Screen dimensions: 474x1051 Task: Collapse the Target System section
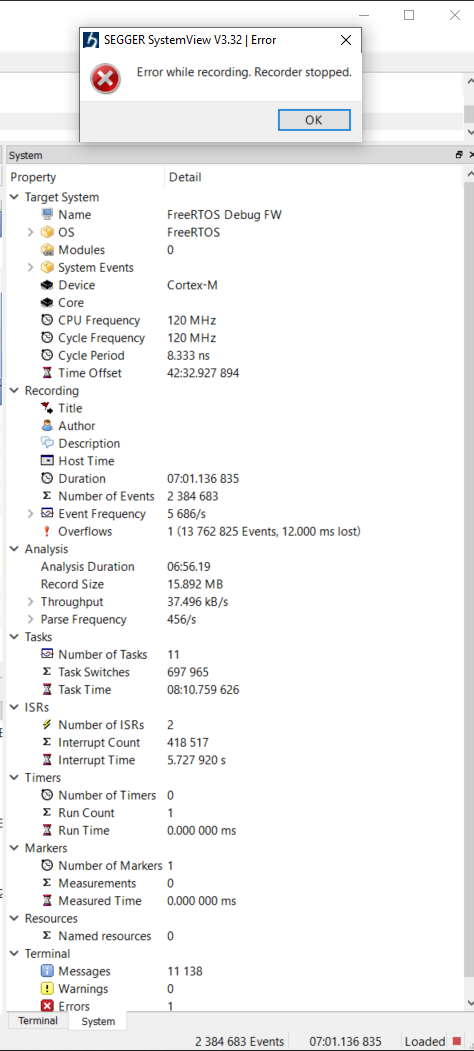point(15,197)
